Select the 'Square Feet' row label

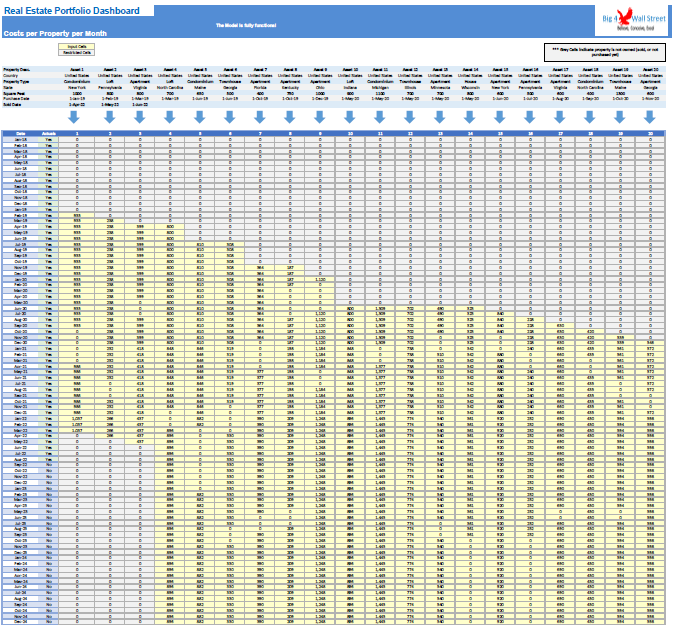[x=14, y=93]
